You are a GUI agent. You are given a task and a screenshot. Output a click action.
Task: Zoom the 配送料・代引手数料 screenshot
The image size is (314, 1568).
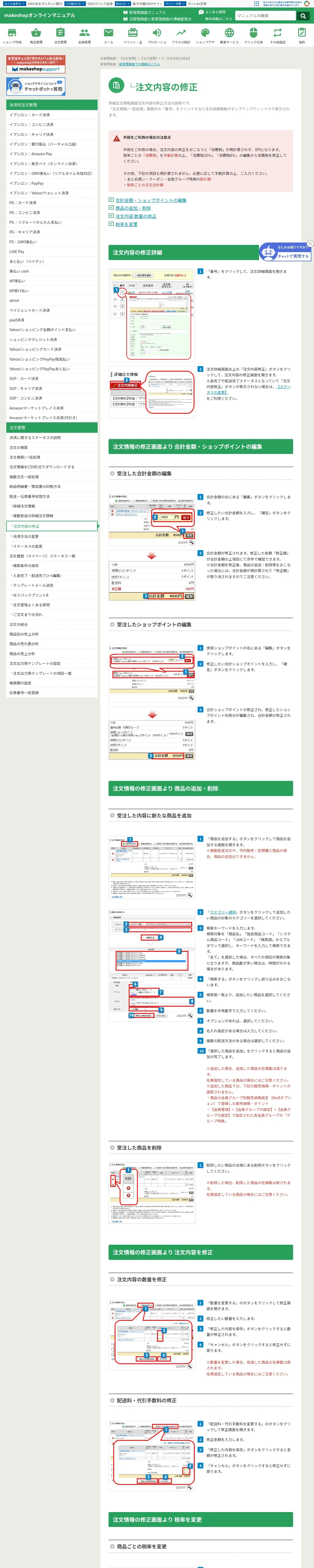point(184,1488)
